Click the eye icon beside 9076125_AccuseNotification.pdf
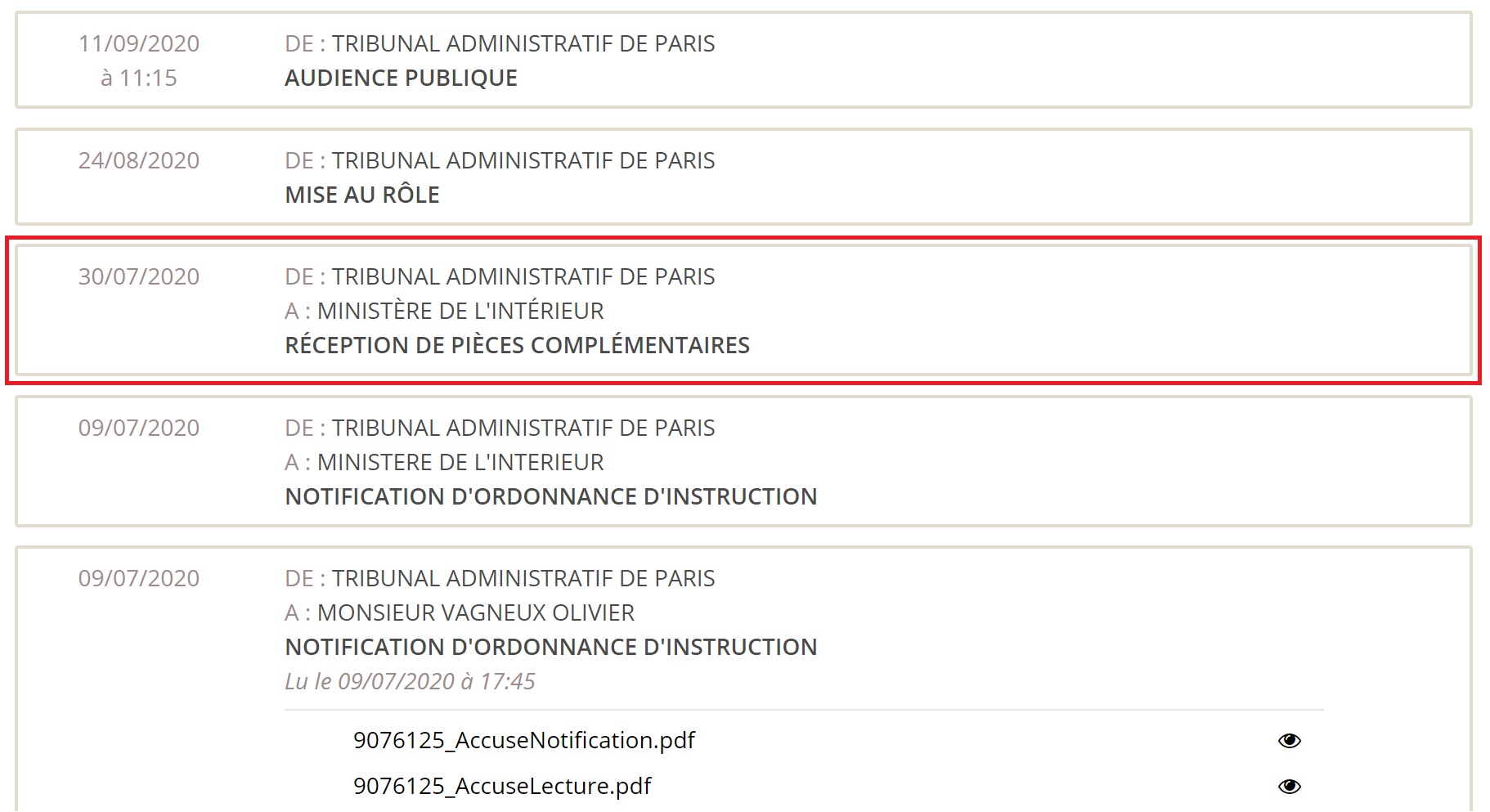 click(1289, 741)
